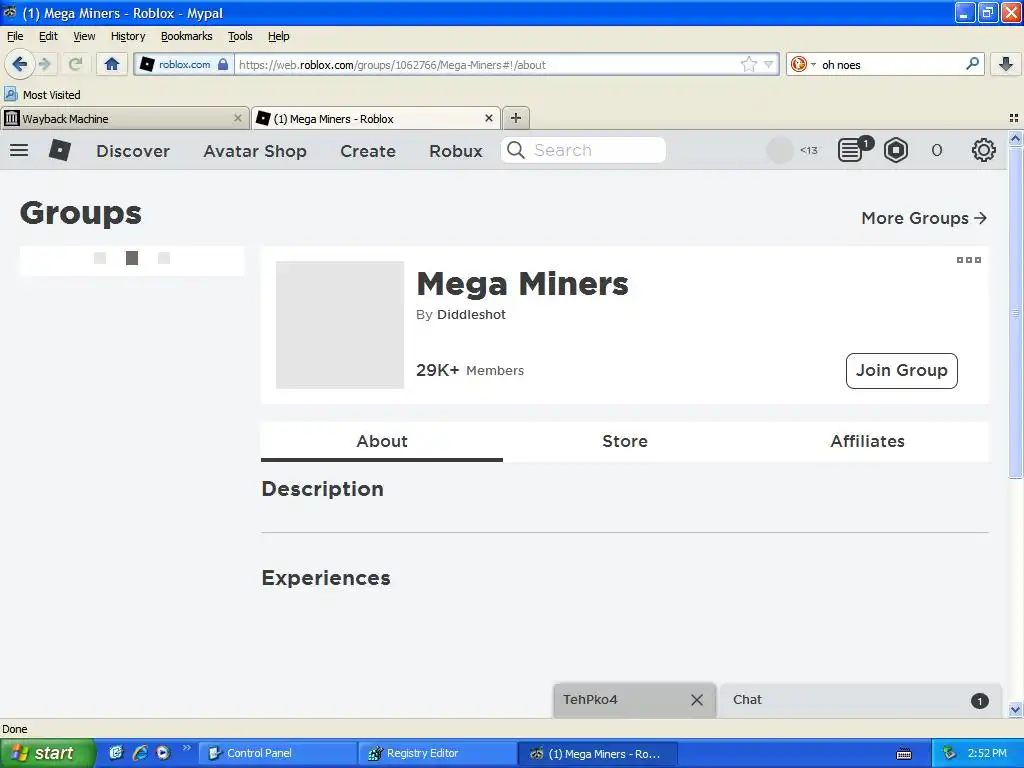Switch to Registry Editor taskbar button

coord(438,753)
